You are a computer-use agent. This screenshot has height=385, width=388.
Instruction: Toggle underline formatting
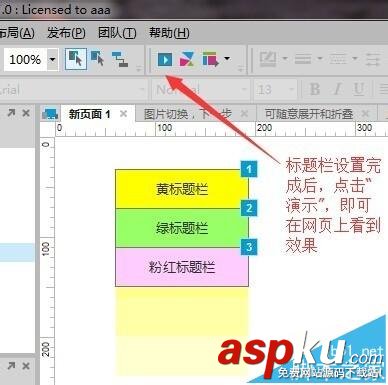[359, 89]
